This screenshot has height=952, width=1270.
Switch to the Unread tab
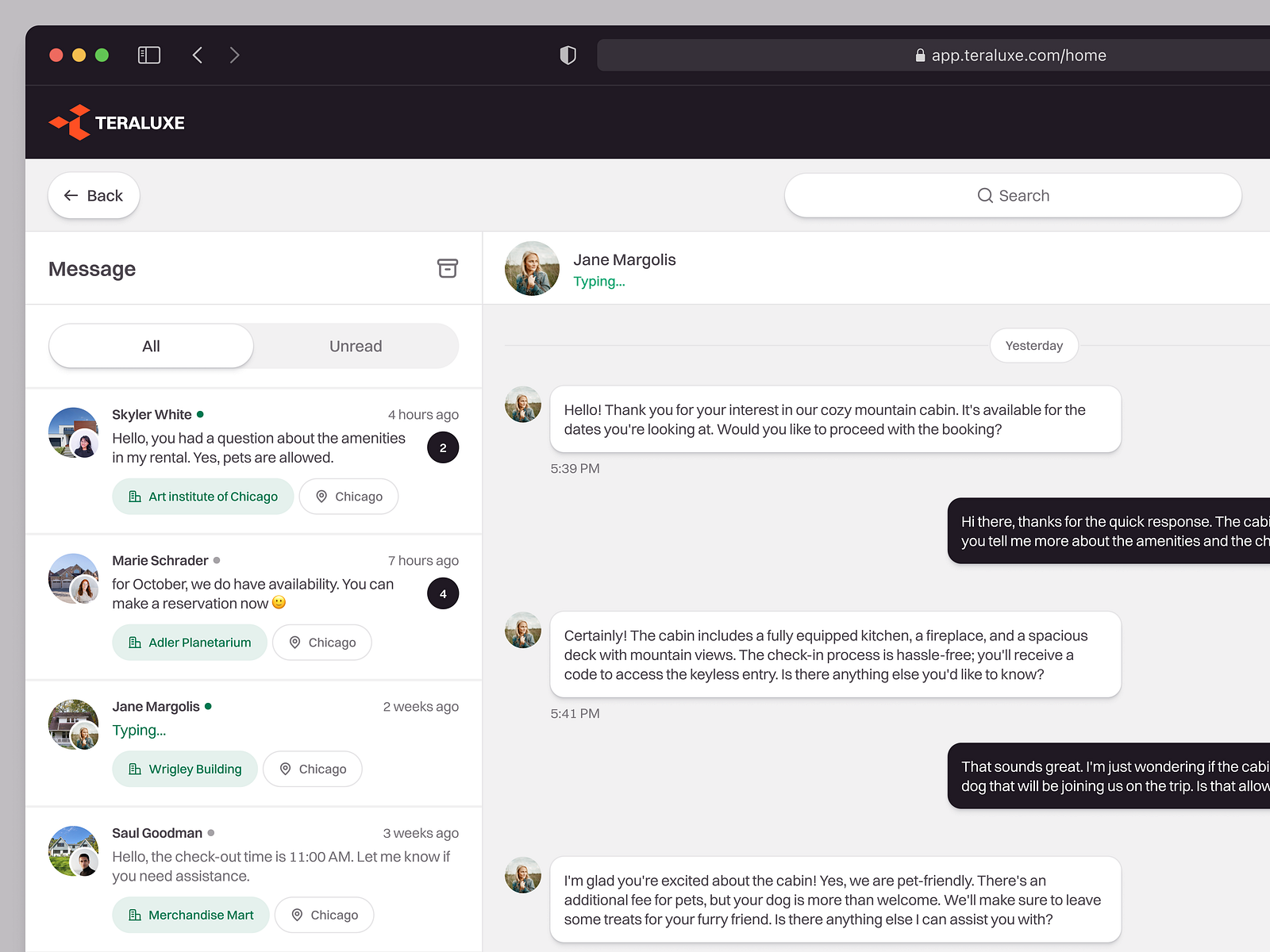pyautogui.click(x=356, y=346)
